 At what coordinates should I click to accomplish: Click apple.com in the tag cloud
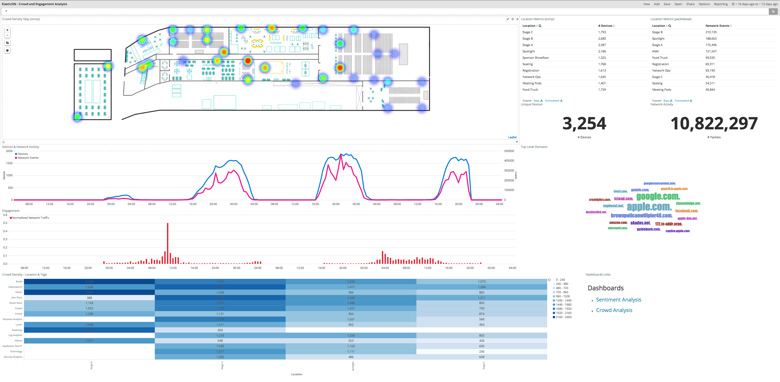pyautogui.click(x=649, y=206)
